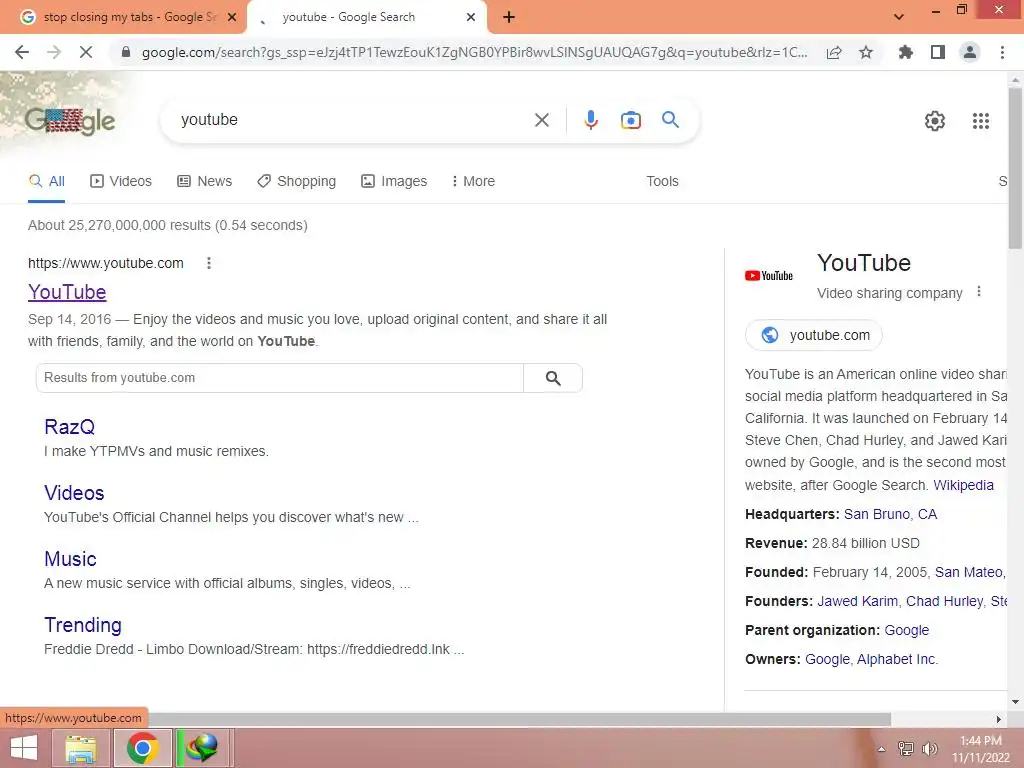The image size is (1024, 768).
Task: Open more options in YouTube knowledge panel
Action: [978, 292]
